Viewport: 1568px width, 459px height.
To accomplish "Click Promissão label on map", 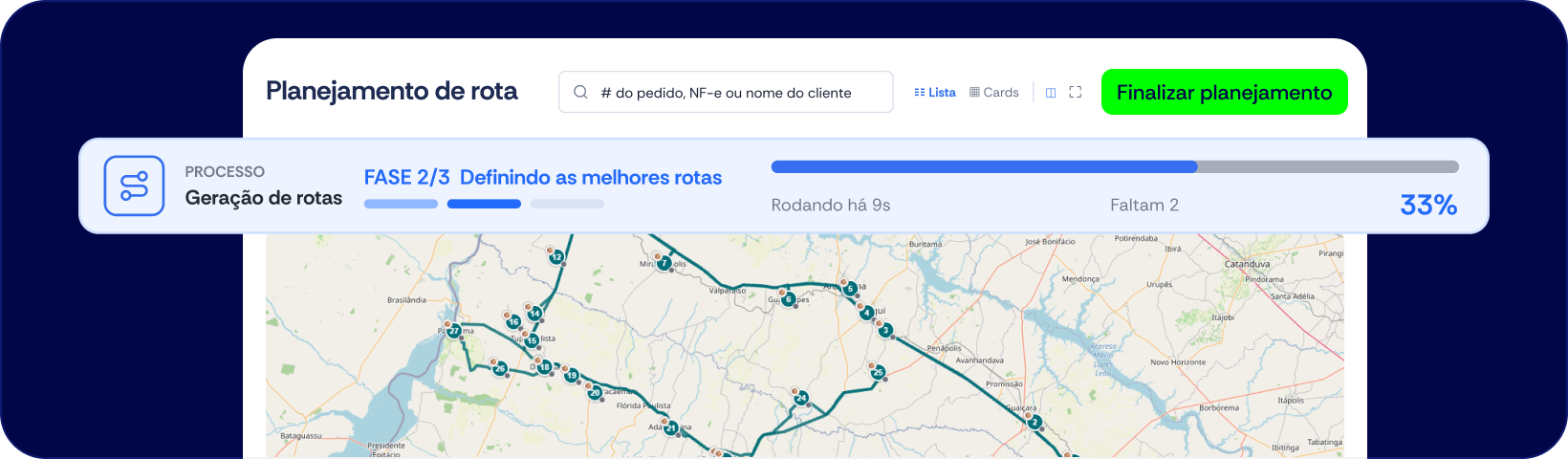I will pos(1004,383).
